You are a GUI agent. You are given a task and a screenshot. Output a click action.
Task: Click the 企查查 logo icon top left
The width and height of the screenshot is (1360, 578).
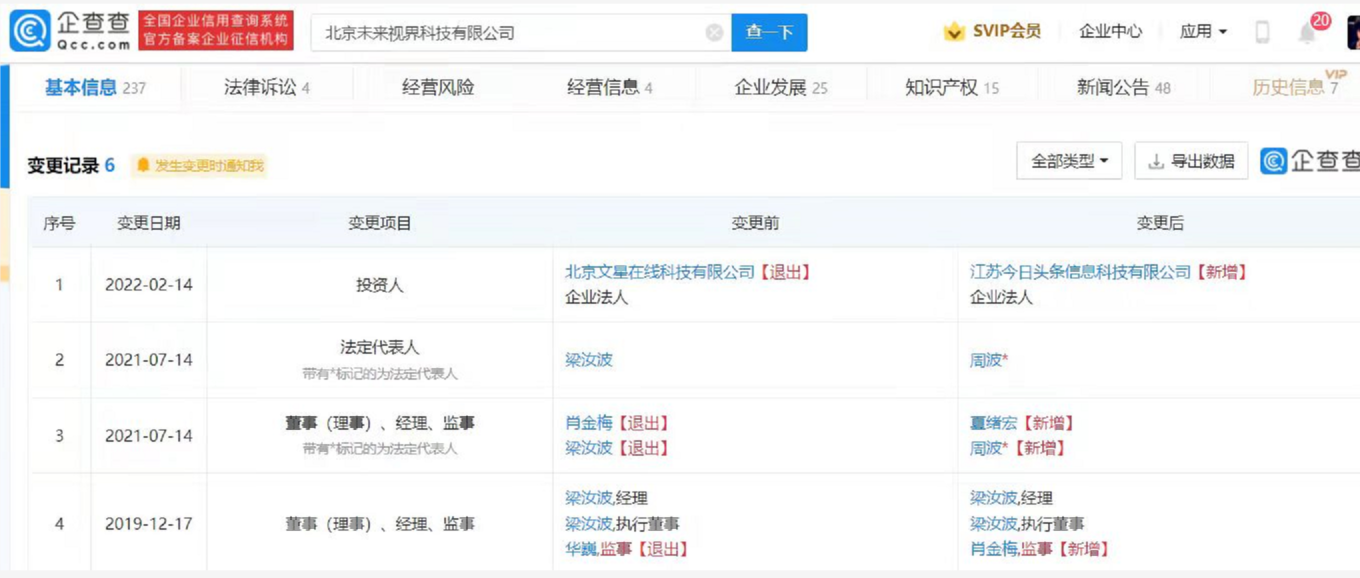pos(30,30)
